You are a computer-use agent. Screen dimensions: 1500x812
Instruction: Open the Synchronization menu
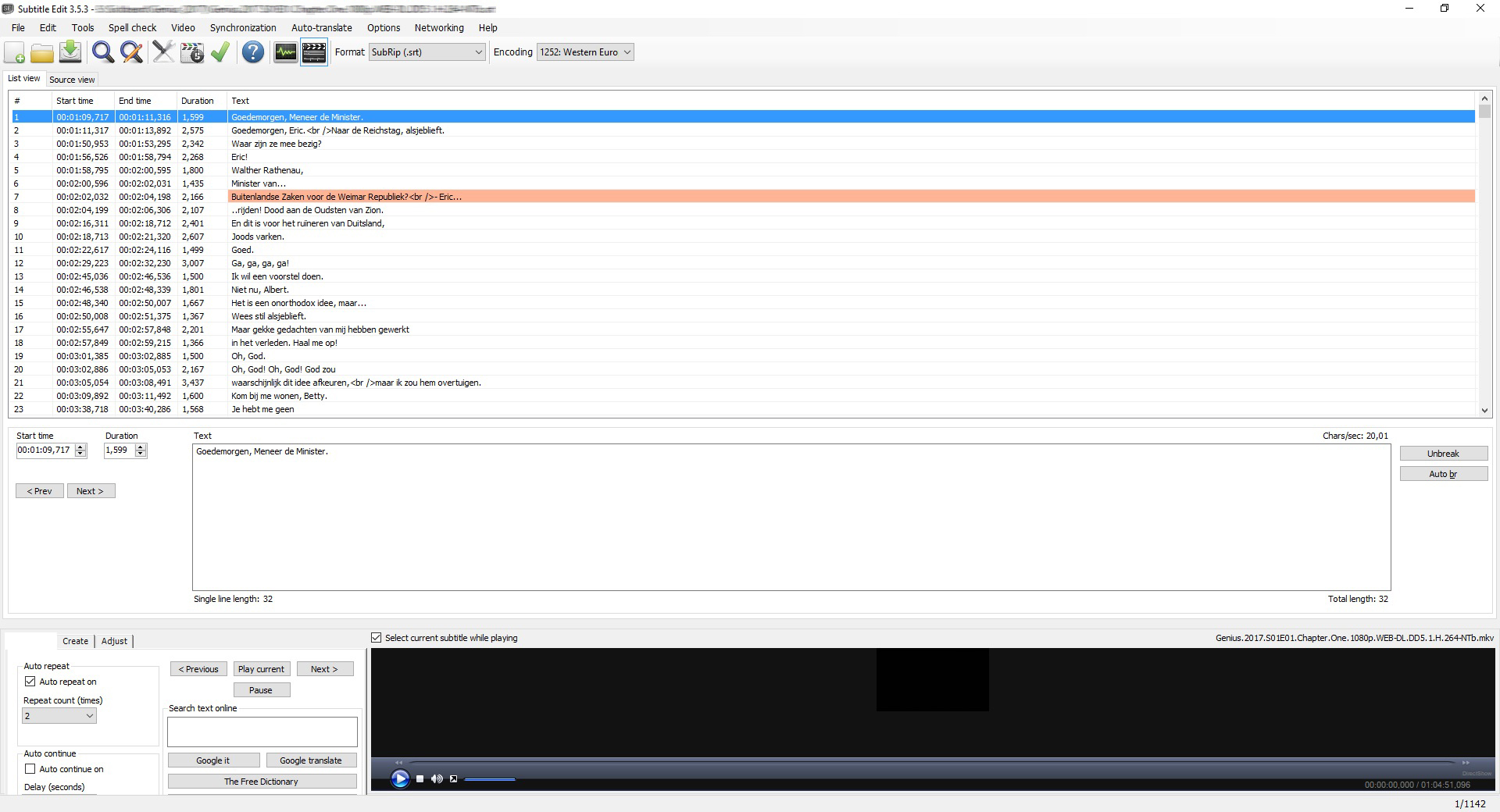point(242,27)
